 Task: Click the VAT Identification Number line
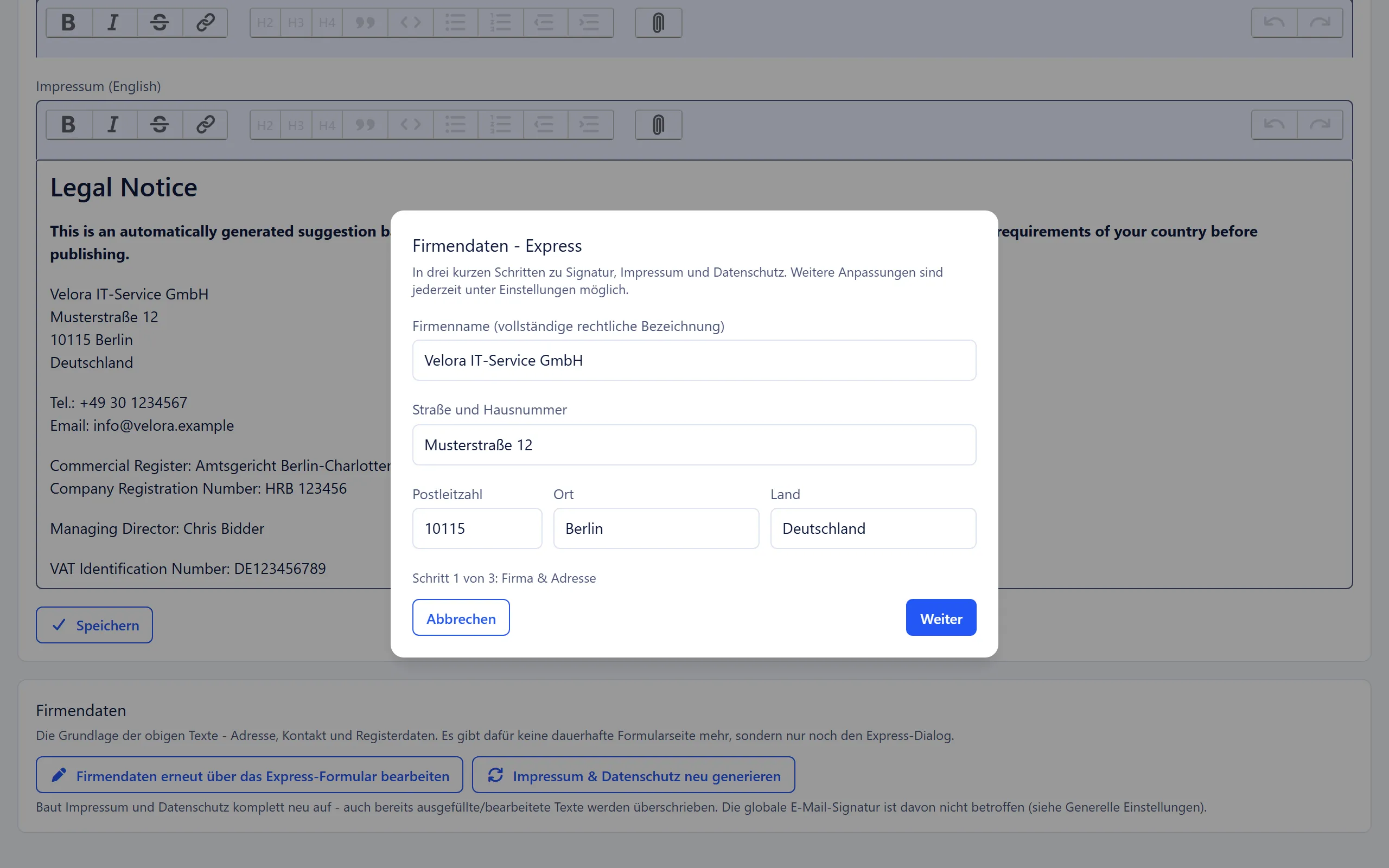(188, 569)
